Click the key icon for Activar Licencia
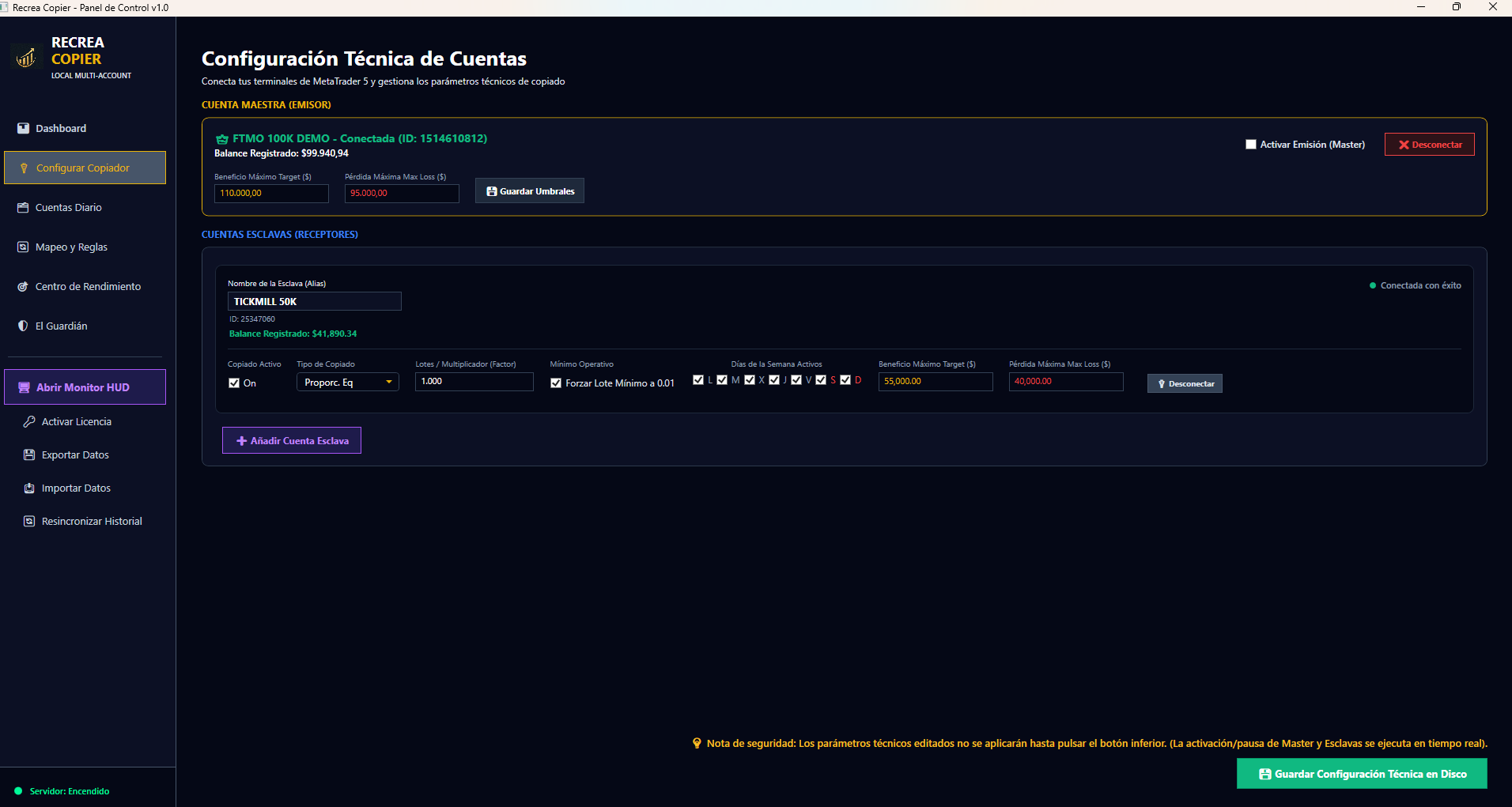The width and height of the screenshot is (1512, 807). [29, 421]
